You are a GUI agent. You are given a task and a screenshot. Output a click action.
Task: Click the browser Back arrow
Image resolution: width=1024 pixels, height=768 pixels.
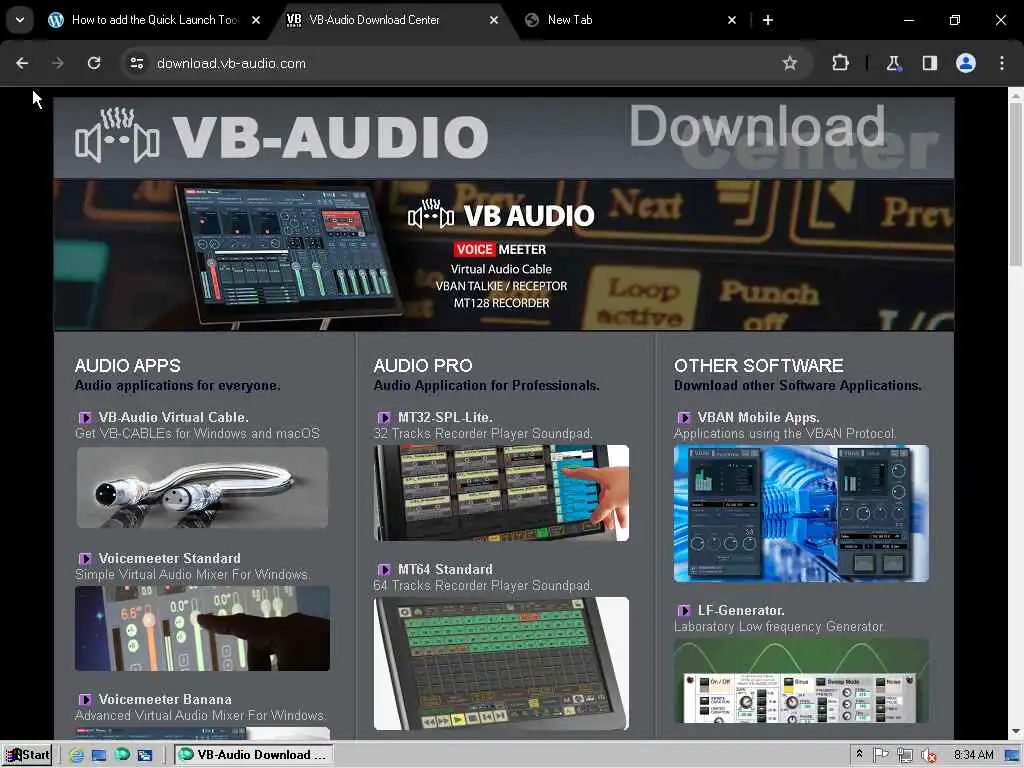(x=22, y=63)
